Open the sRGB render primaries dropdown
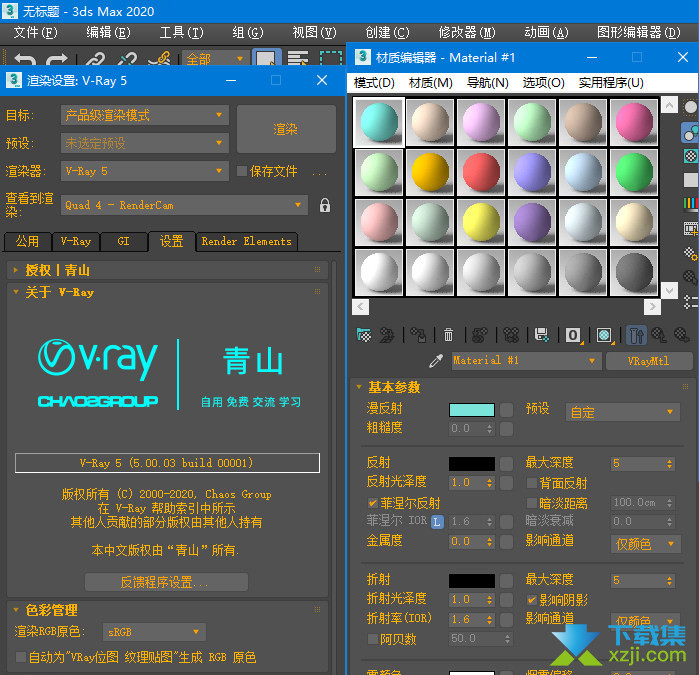Image resolution: width=699 pixels, height=675 pixels. [x=154, y=632]
